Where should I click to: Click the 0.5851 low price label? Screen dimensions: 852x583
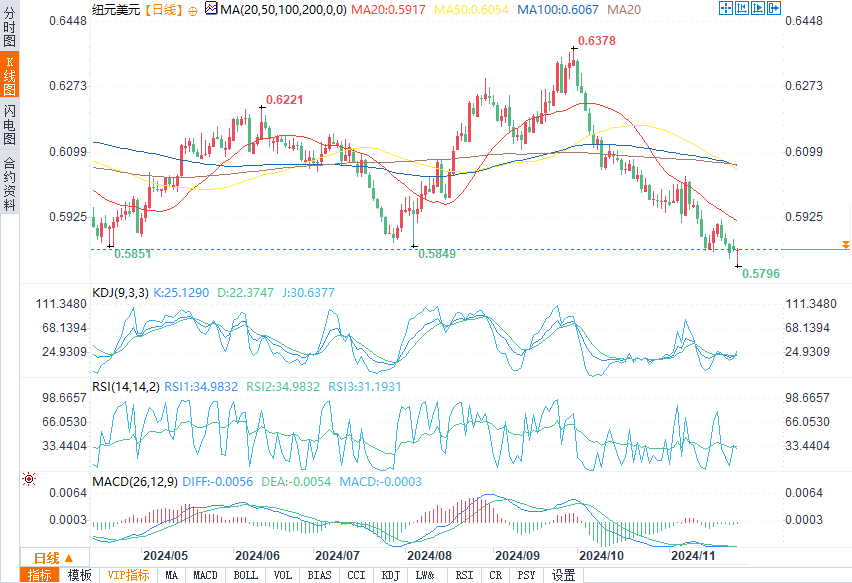point(133,254)
